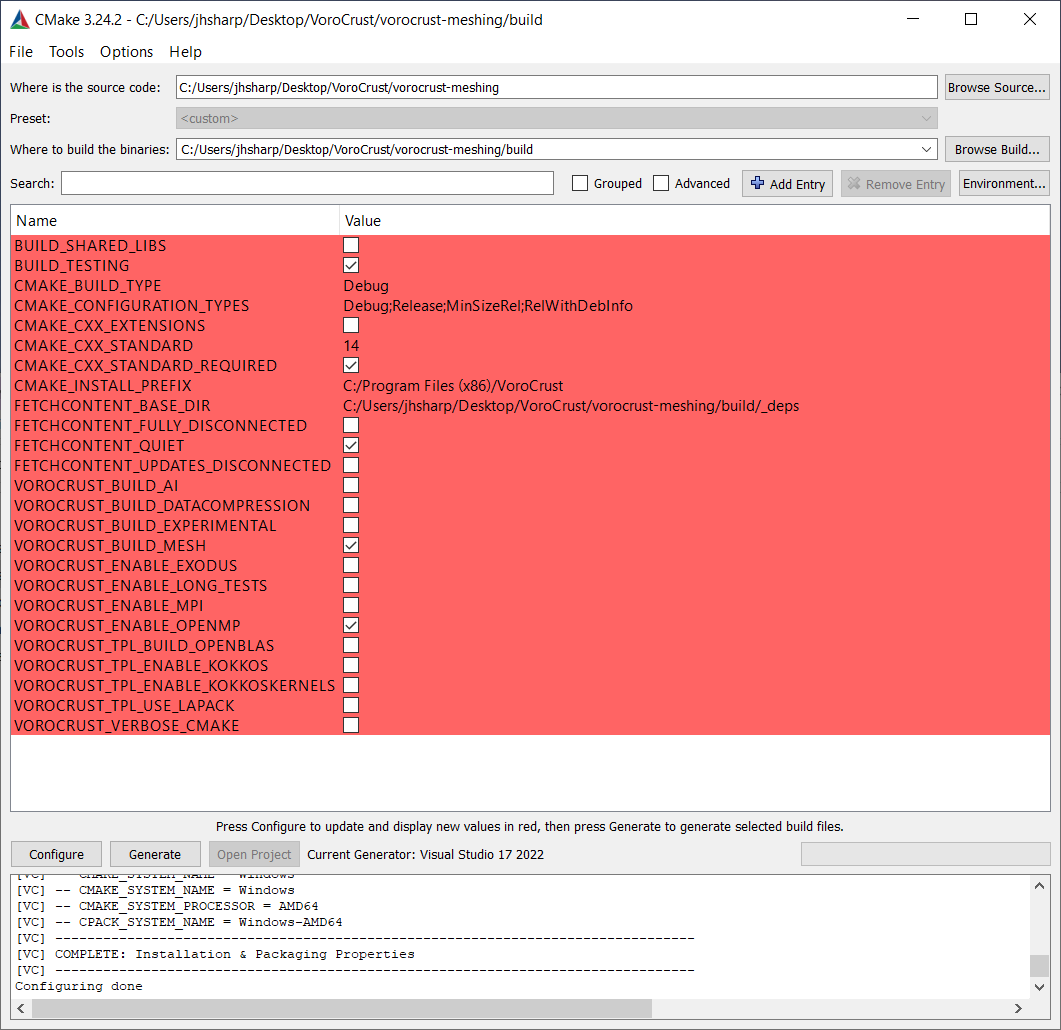Click inside the Search field
This screenshot has height=1030, width=1061.
point(307,183)
